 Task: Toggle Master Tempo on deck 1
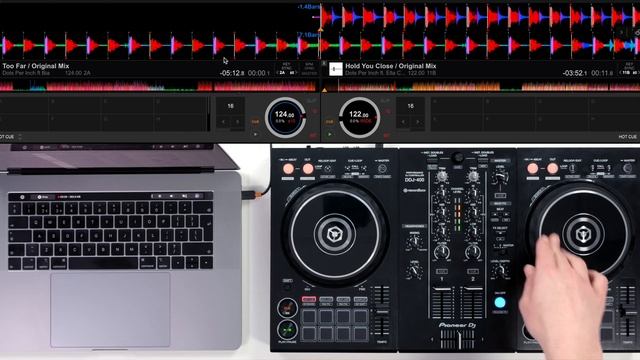click(313, 136)
